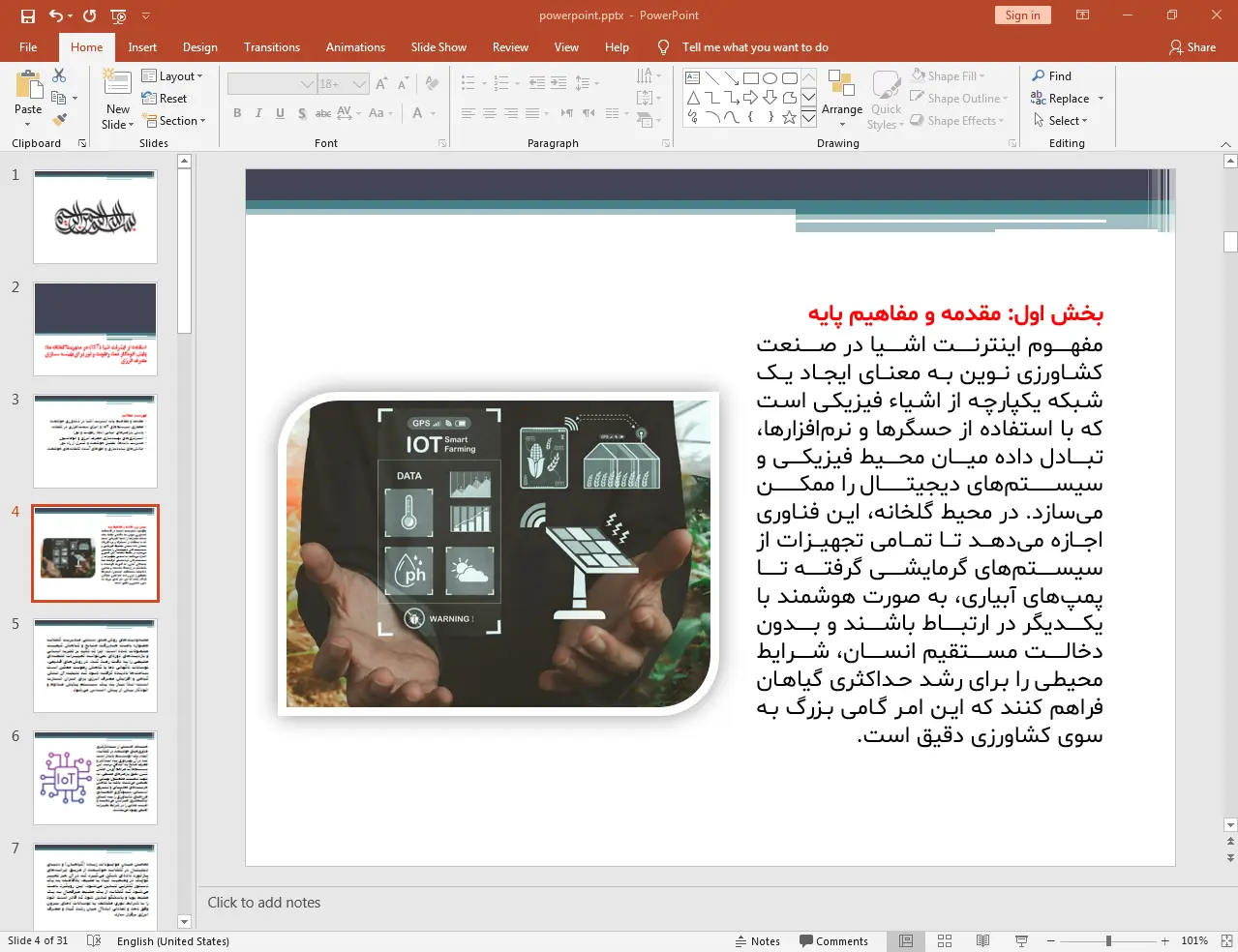This screenshot has height=952, width=1238.
Task: Click the Cut scissors icon
Action: click(59, 75)
